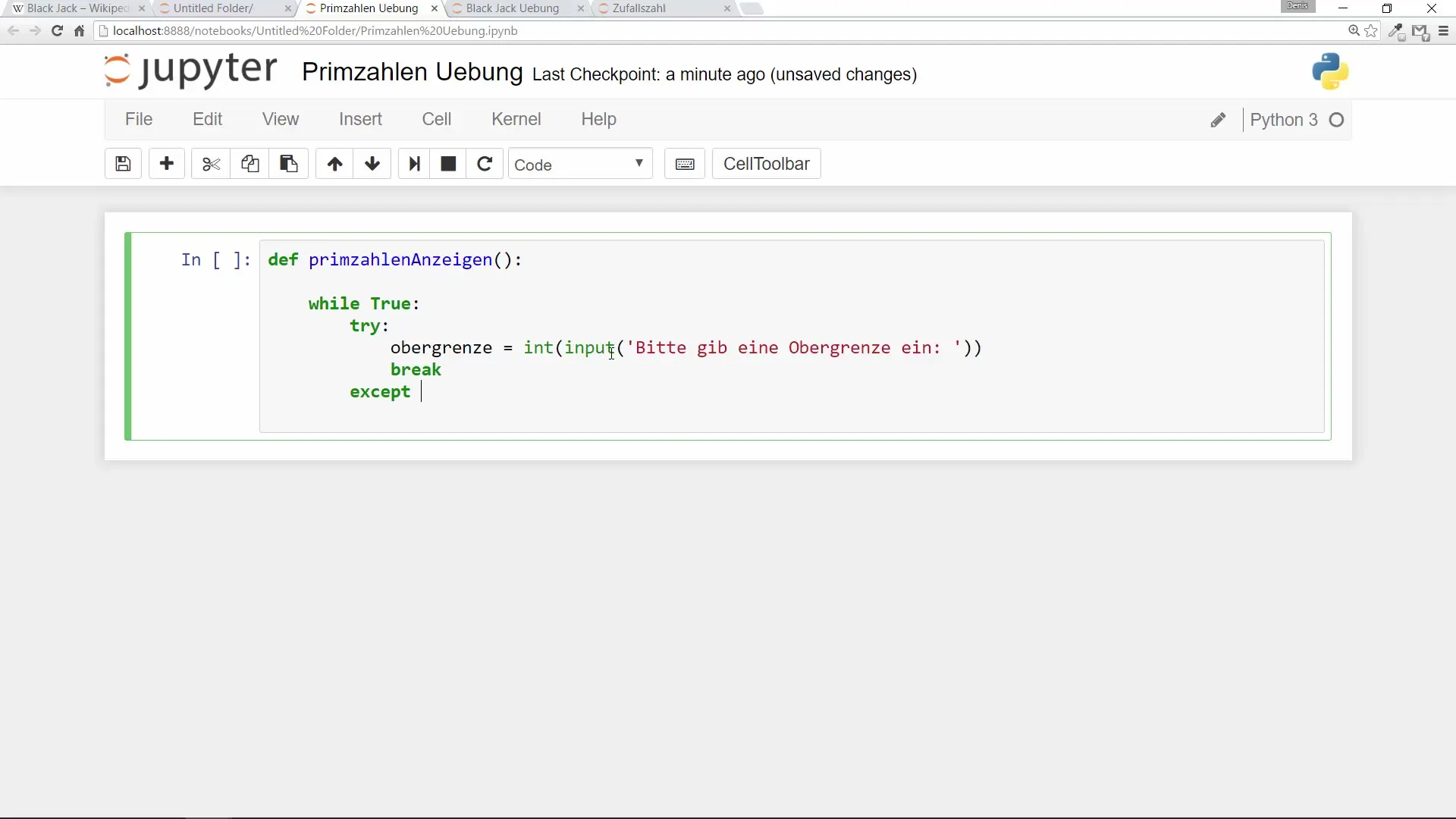Click the browser address bar URL

tap(315, 31)
